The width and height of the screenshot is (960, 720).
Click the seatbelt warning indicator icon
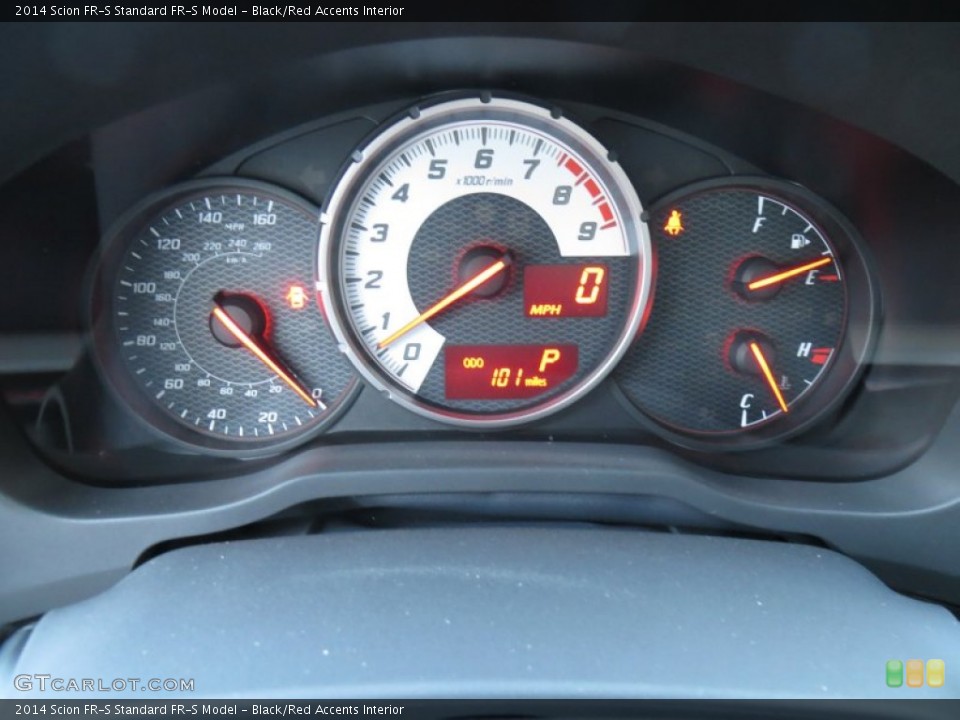pyautogui.click(x=674, y=223)
